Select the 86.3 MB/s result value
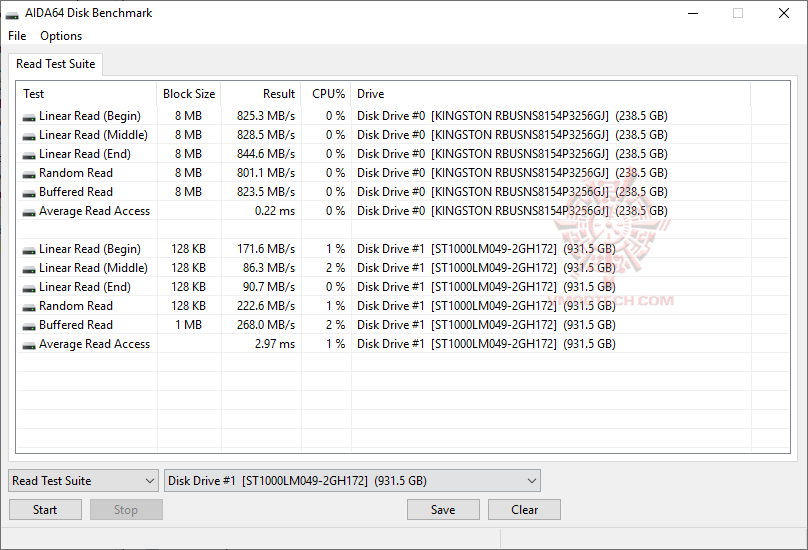The width and height of the screenshot is (808, 550). [269, 268]
